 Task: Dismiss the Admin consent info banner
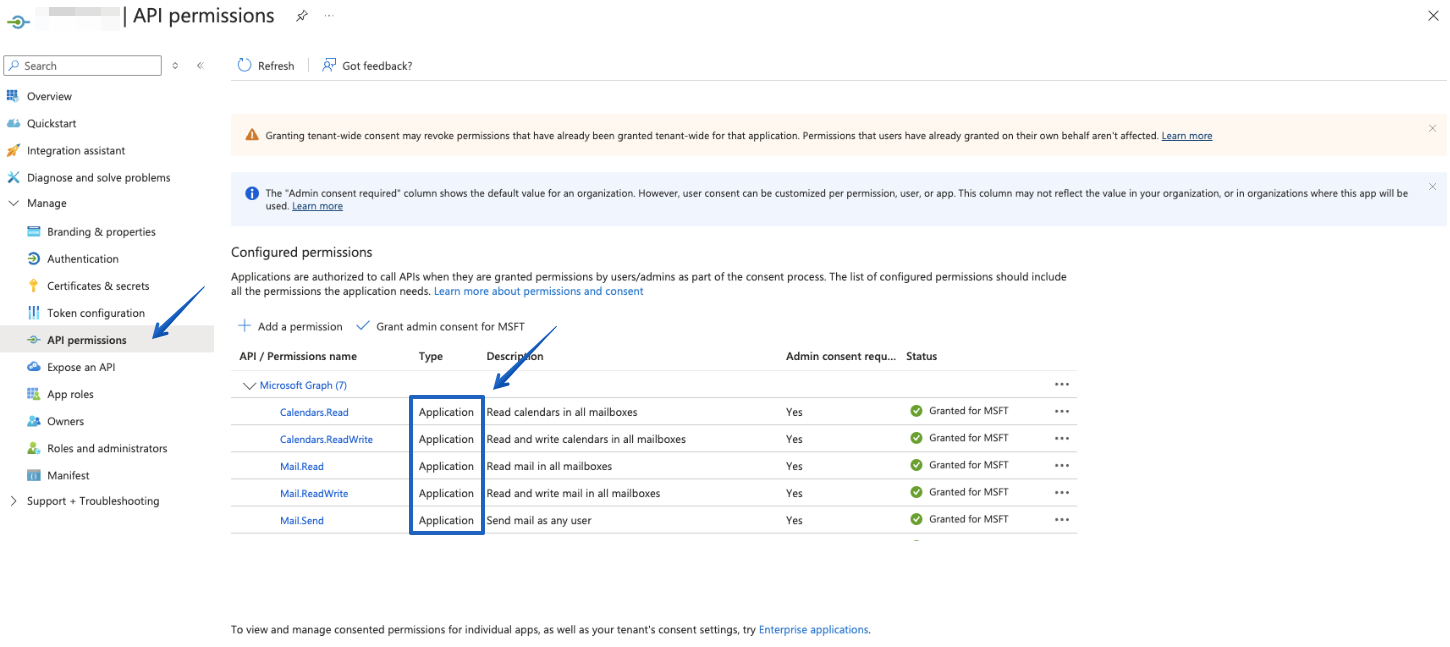[1432, 186]
